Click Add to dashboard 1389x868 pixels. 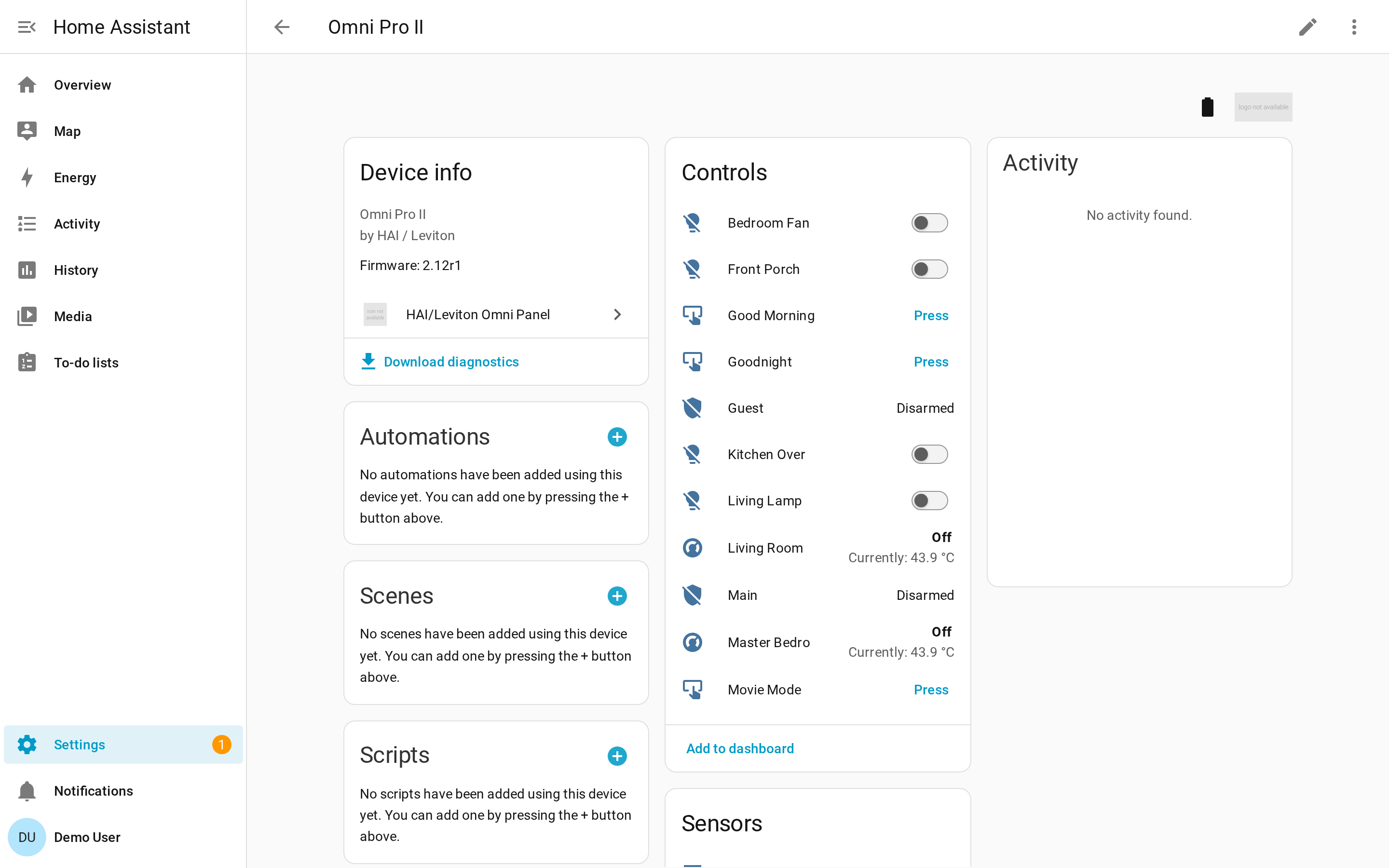point(740,748)
